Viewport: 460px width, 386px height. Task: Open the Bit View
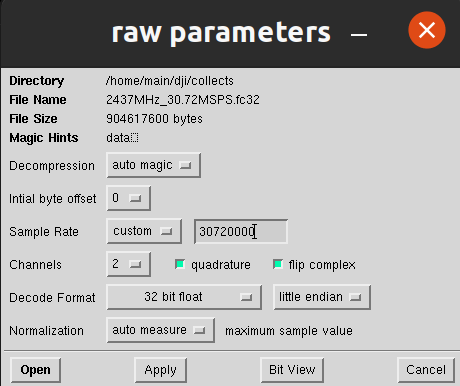click(x=292, y=370)
